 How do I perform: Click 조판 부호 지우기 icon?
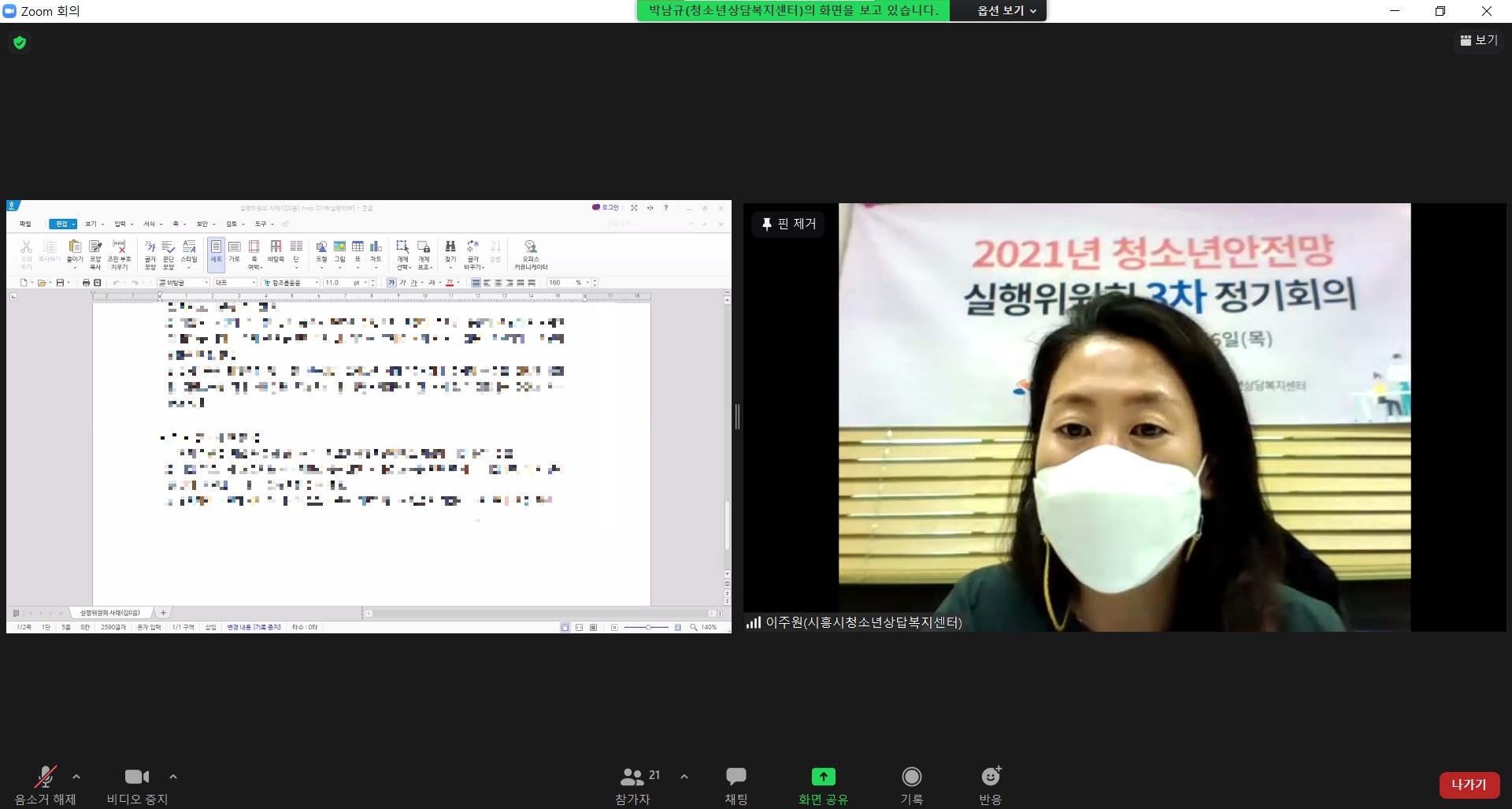point(119,254)
